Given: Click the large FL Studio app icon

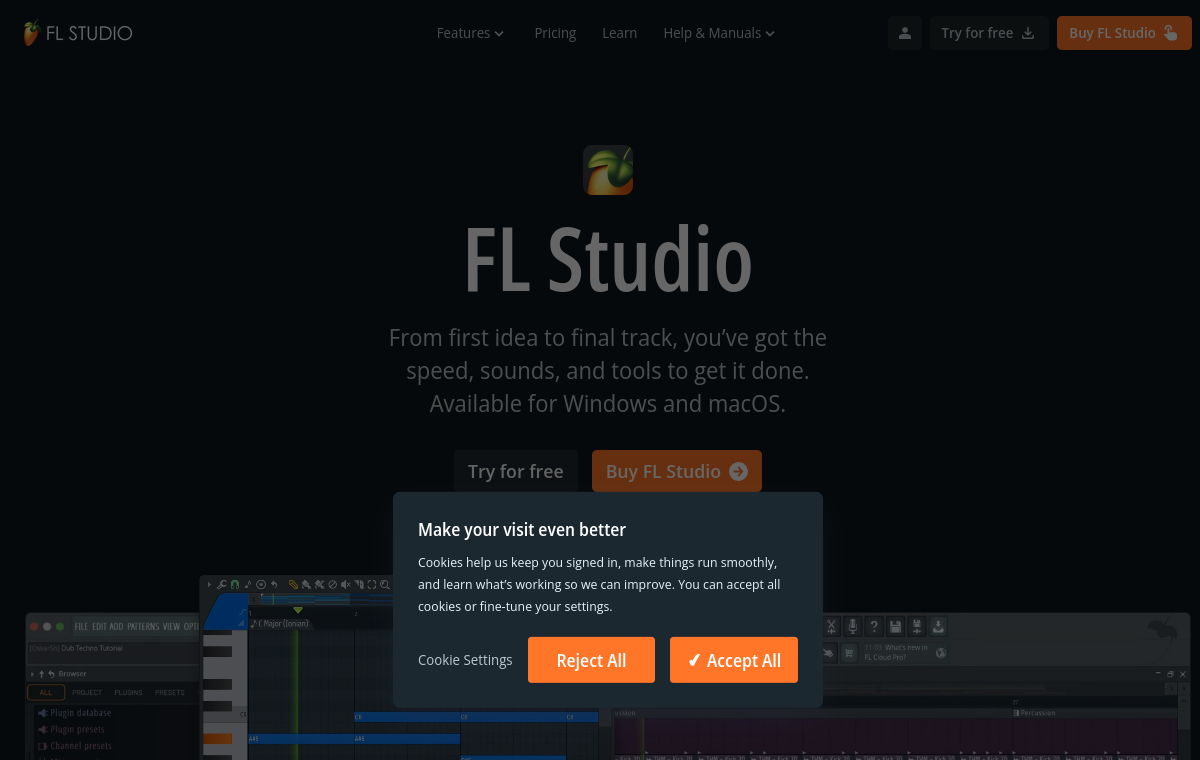Looking at the screenshot, I should click(608, 170).
